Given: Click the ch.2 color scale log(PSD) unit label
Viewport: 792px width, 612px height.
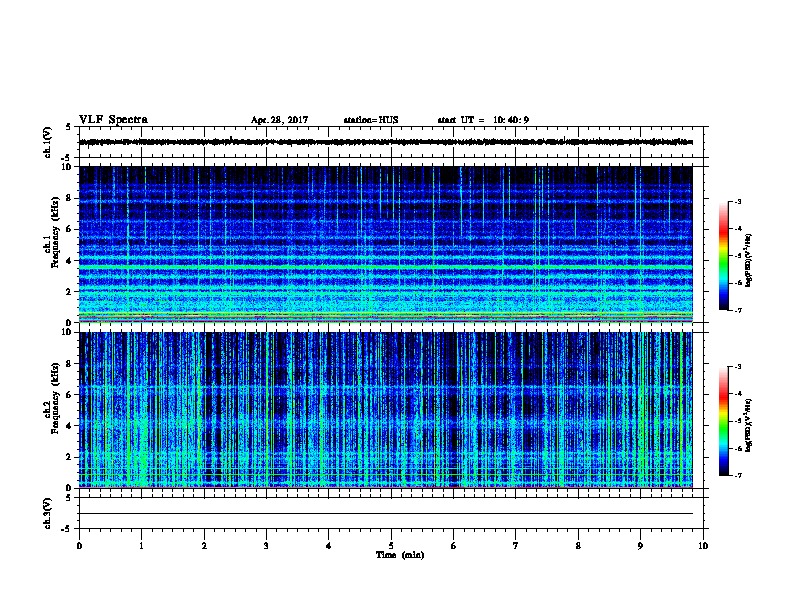Looking at the screenshot, I should pos(749,425).
